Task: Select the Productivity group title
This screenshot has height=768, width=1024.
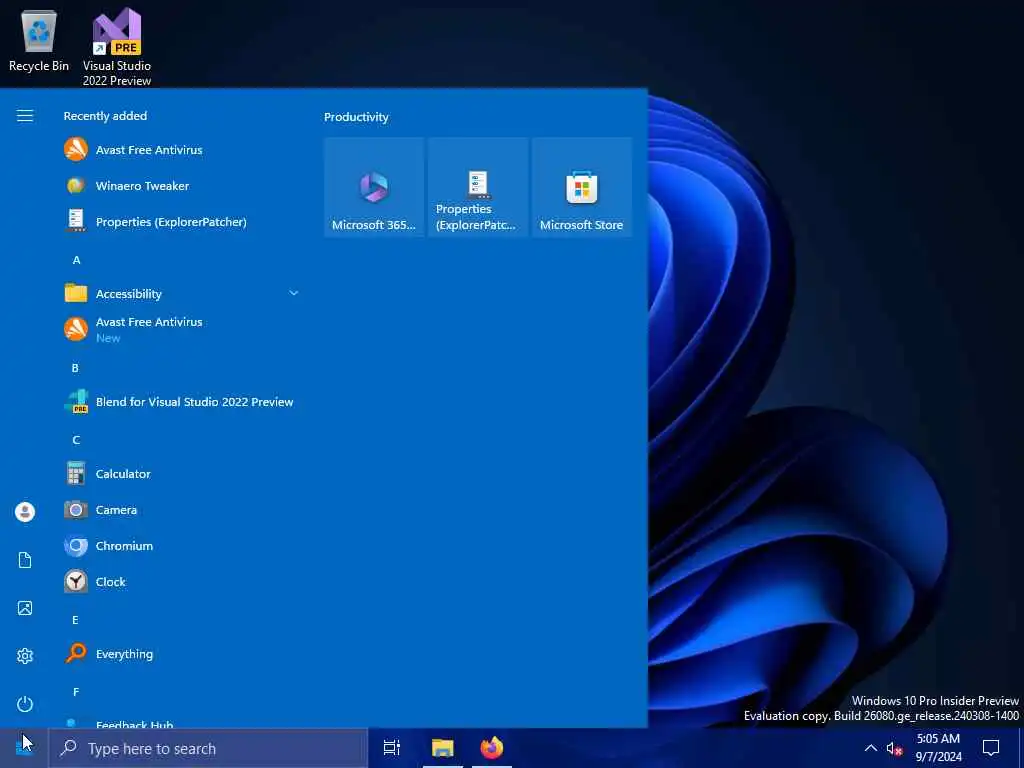Action: click(356, 117)
